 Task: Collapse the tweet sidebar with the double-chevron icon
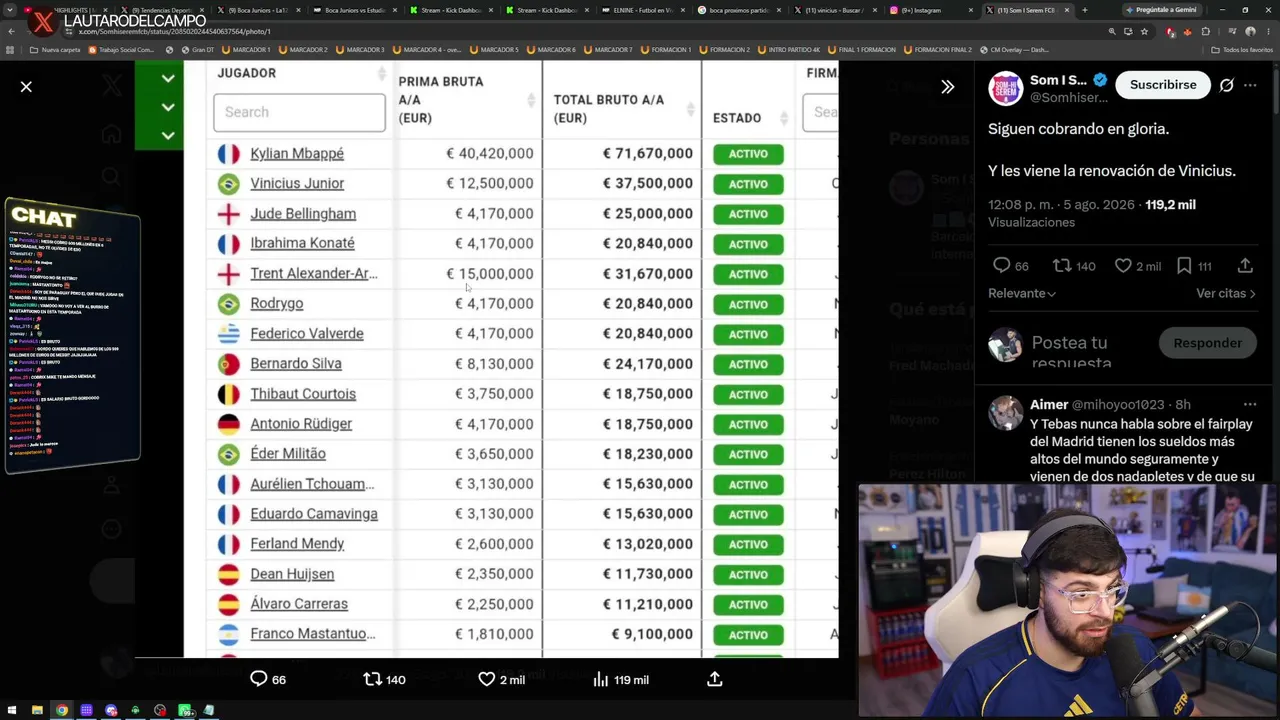click(x=947, y=87)
